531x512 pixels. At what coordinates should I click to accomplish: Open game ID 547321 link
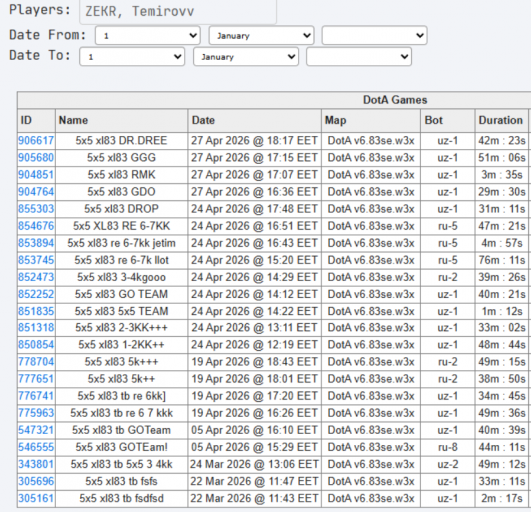click(x=36, y=430)
